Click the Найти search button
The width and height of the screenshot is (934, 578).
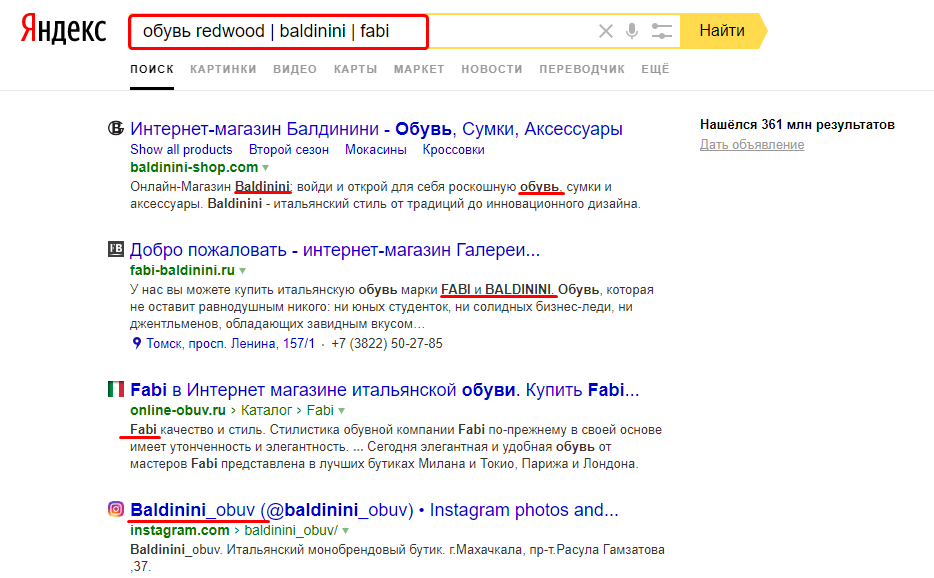tap(723, 31)
